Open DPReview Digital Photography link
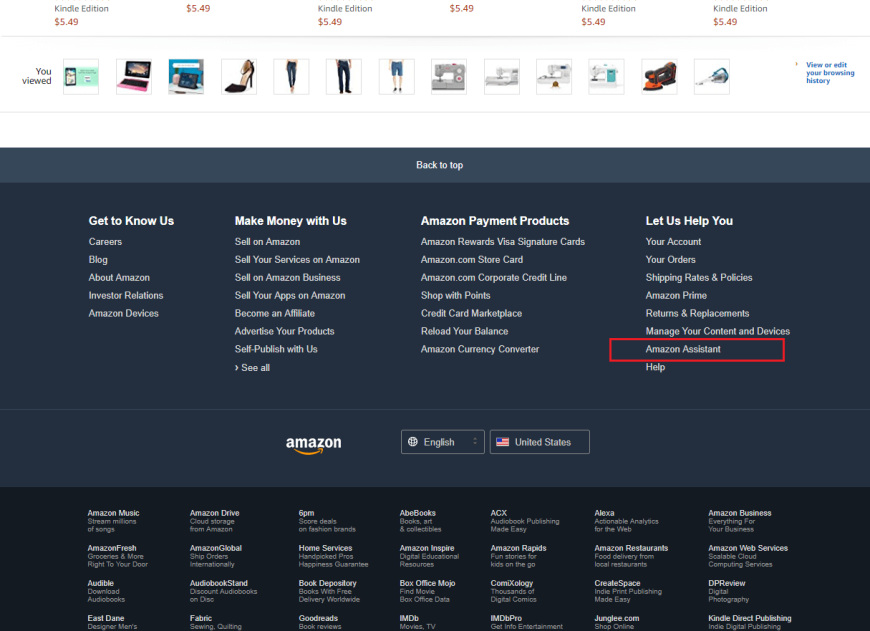The width and height of the screenshot is (870, 631). (x=729, y=591)
